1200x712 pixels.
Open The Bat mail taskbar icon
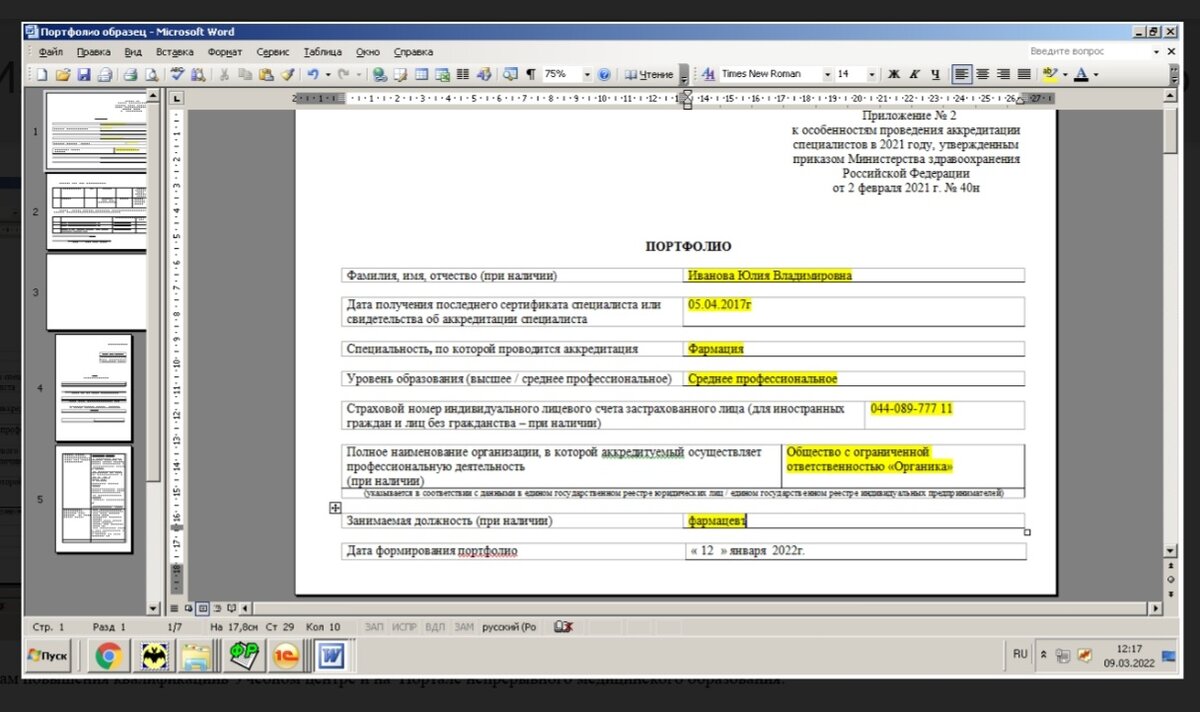pyautogui.click(x=155, y=656)
